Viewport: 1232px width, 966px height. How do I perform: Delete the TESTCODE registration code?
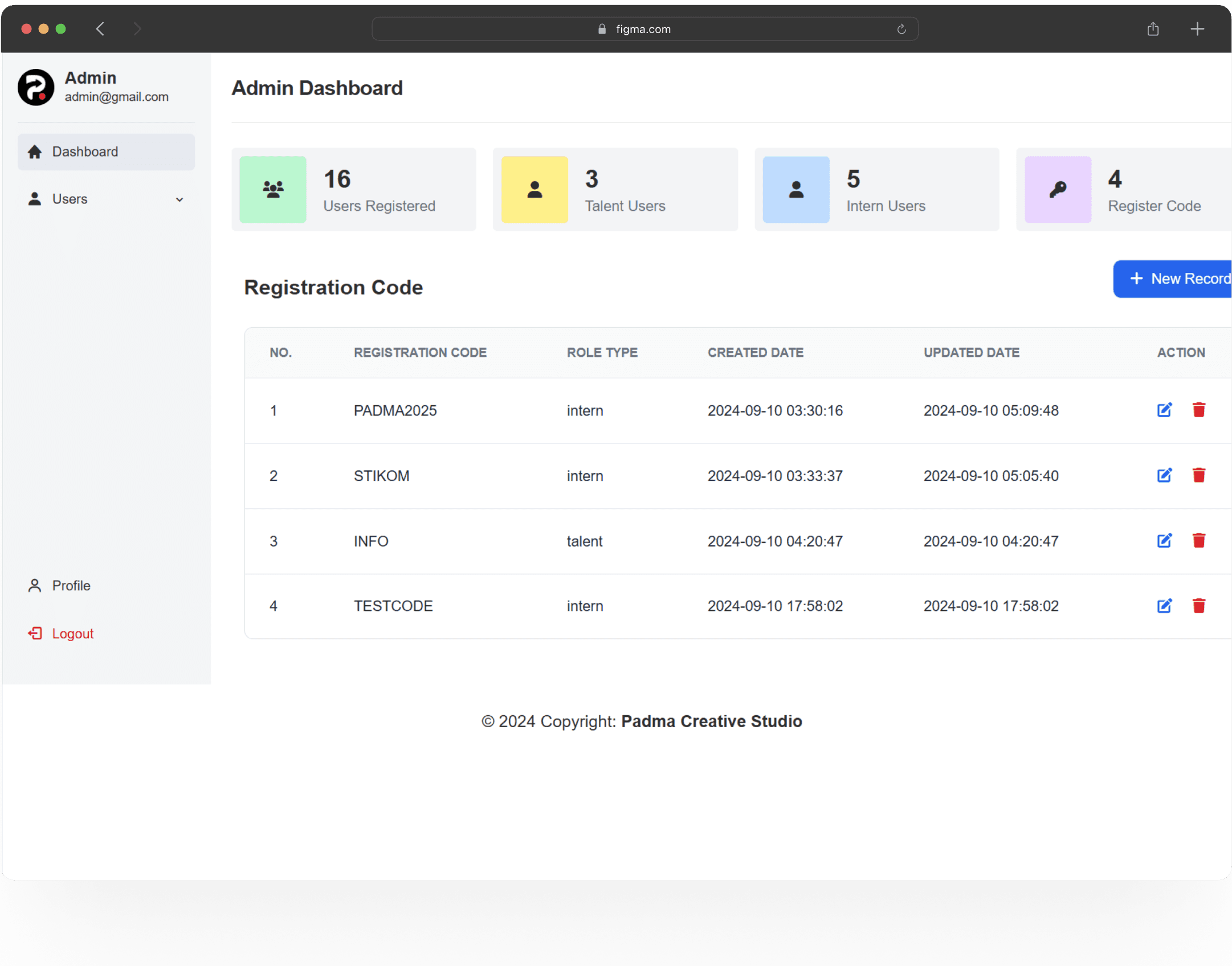tap(1199, 606)
